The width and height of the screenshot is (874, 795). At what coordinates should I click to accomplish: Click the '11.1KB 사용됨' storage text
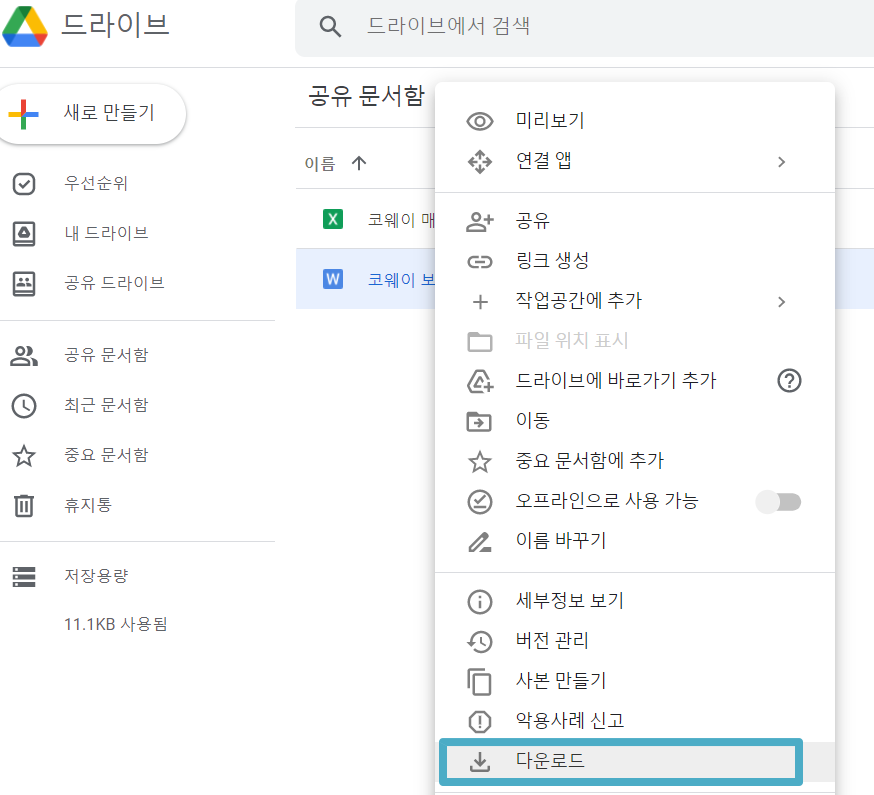pyautogui.click(x=115, y=624)
